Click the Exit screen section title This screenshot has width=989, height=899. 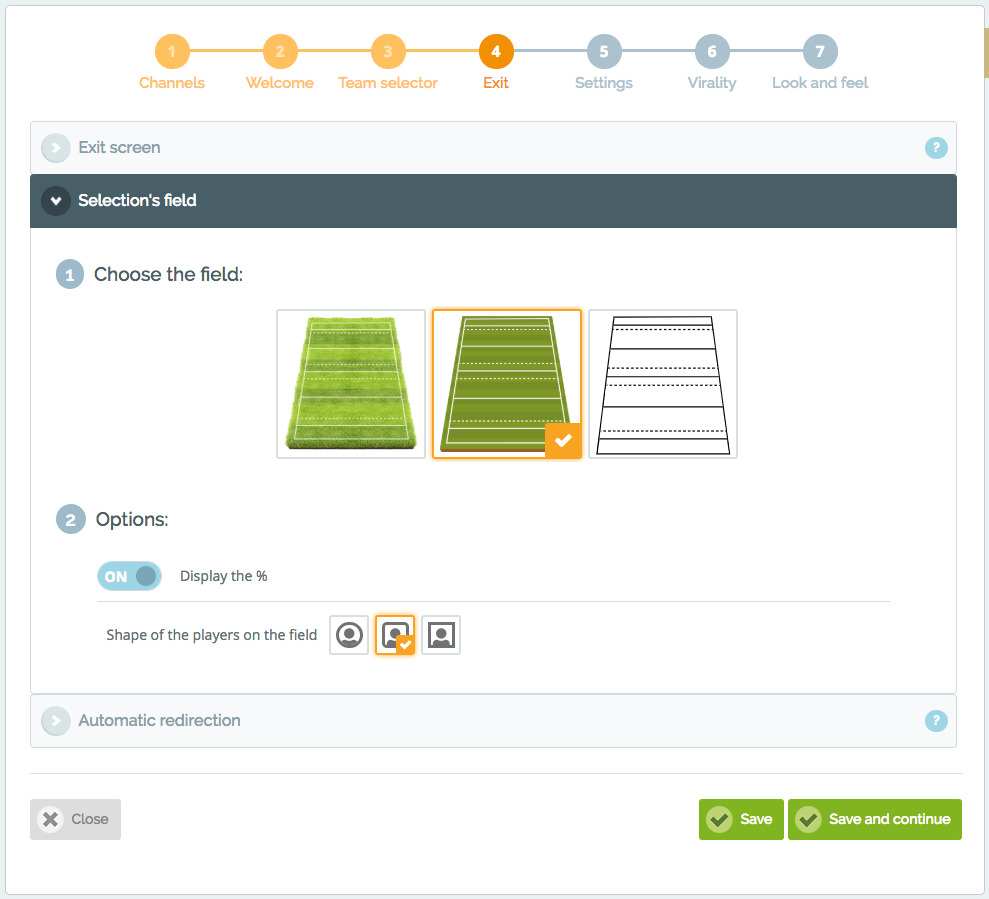click(119, 148)
